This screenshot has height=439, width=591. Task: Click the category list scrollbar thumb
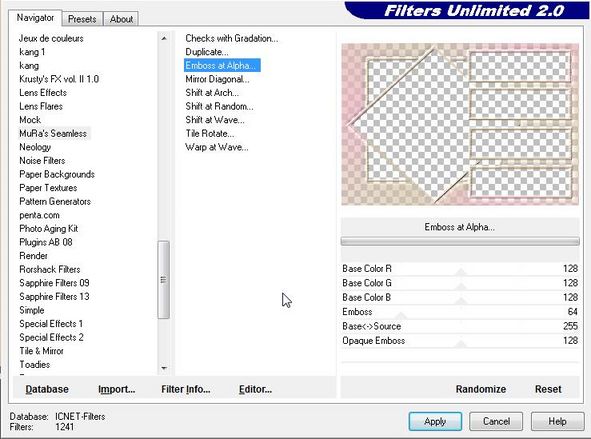point(164,280)
